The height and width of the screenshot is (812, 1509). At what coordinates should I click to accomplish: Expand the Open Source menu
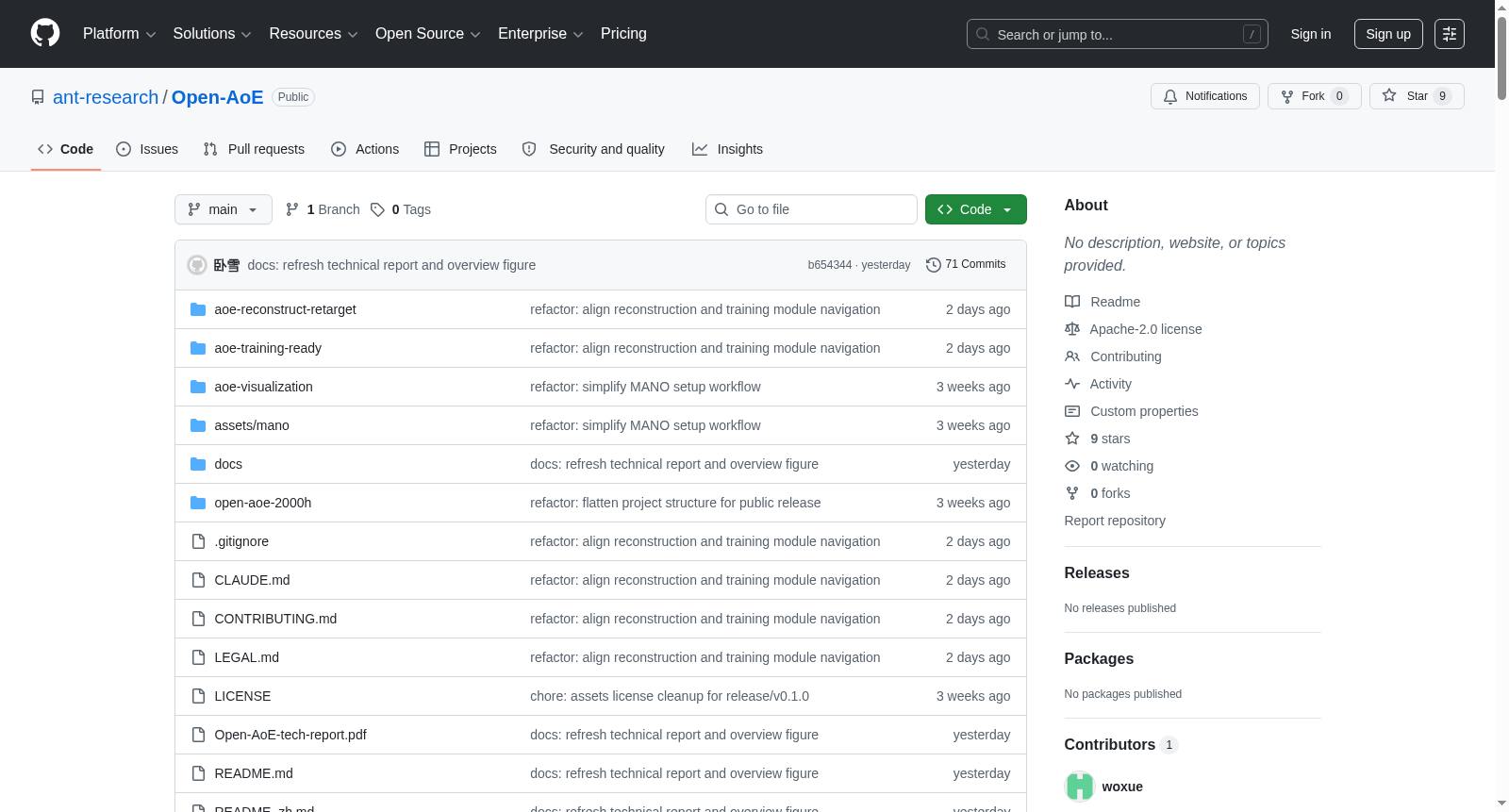[x=428, y=34]
